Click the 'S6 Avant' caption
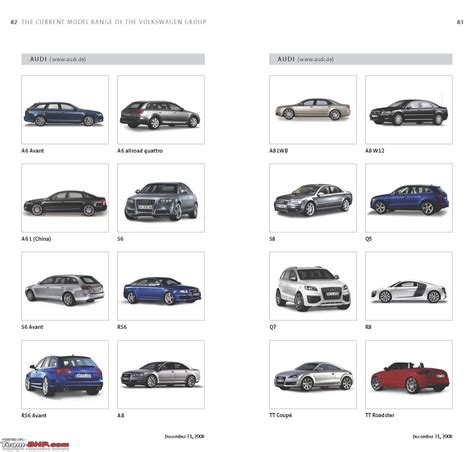474x452 pixels. point(32,327)
